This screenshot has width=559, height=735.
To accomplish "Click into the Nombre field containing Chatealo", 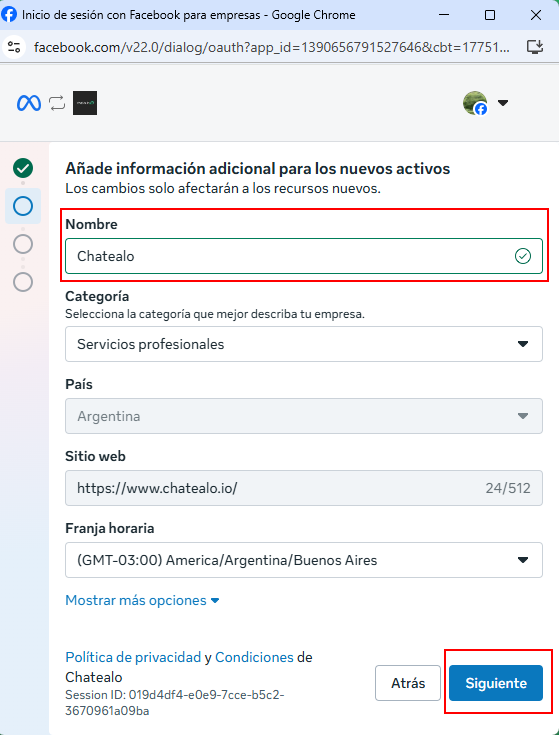I will (x=304, y=256).
